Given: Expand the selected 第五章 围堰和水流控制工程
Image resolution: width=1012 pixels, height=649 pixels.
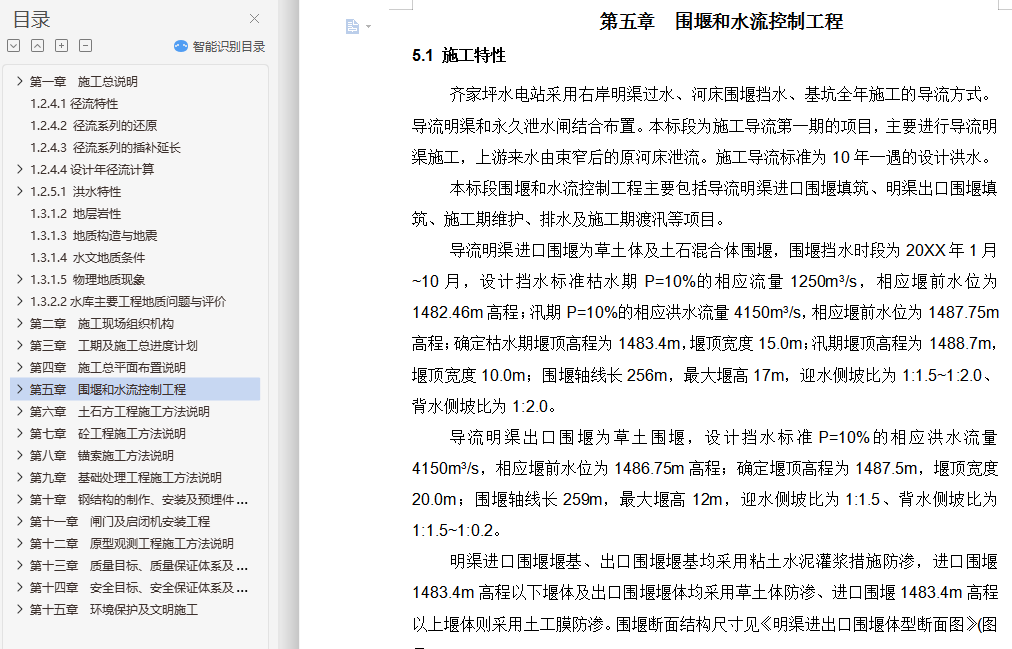Looking at the screenshot, I should tap(19, 389).
